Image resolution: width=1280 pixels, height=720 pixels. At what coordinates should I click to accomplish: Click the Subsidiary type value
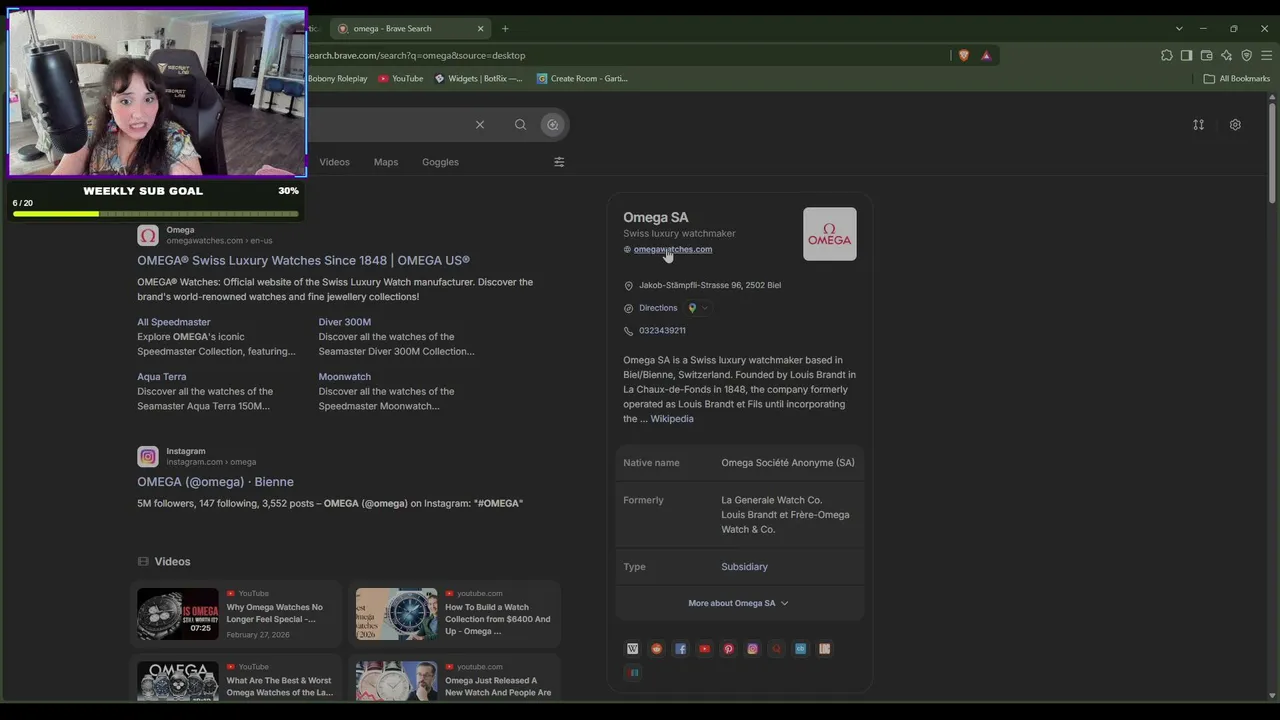pos(745,567)
